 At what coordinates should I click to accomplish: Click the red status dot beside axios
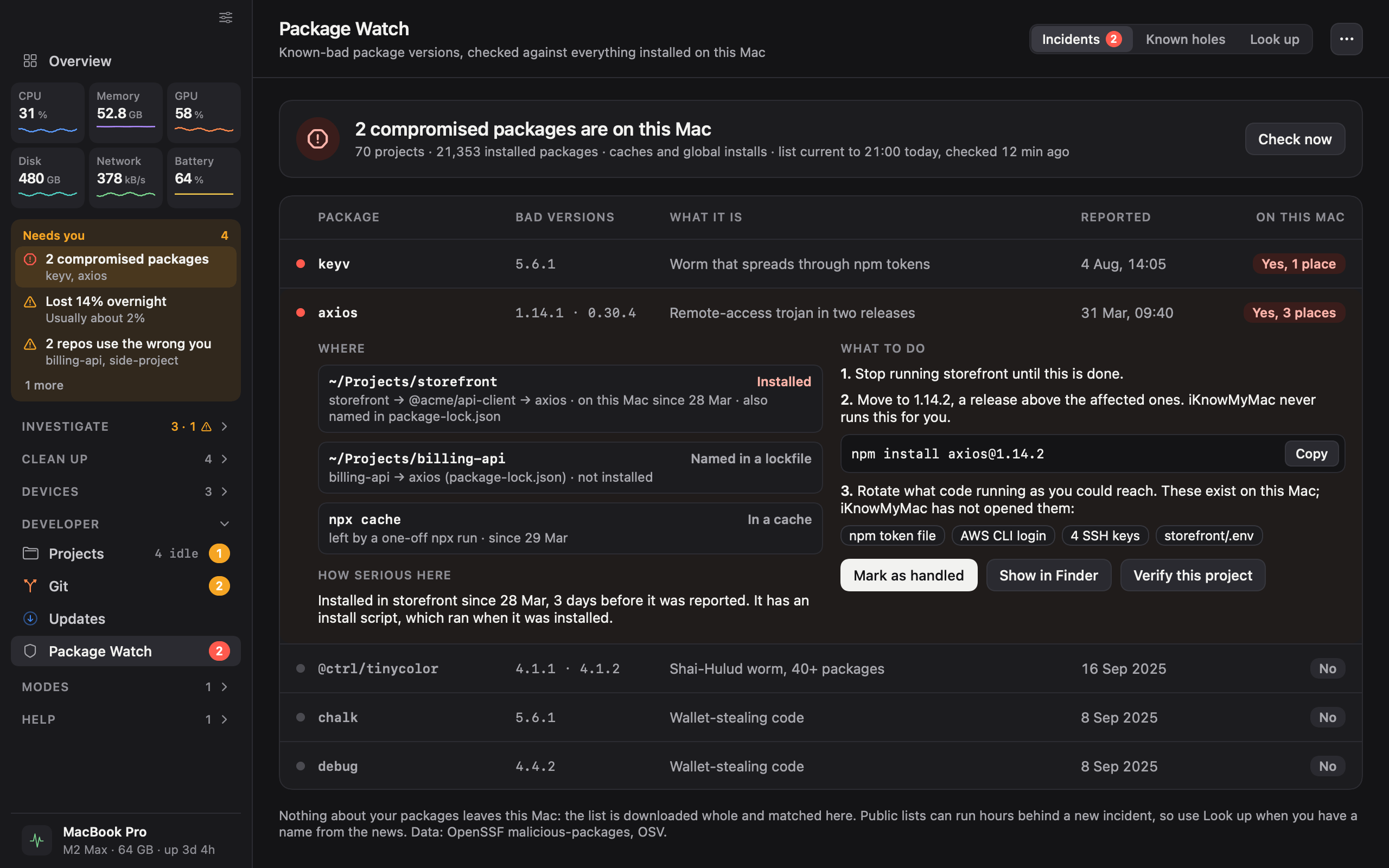point(300,313)
